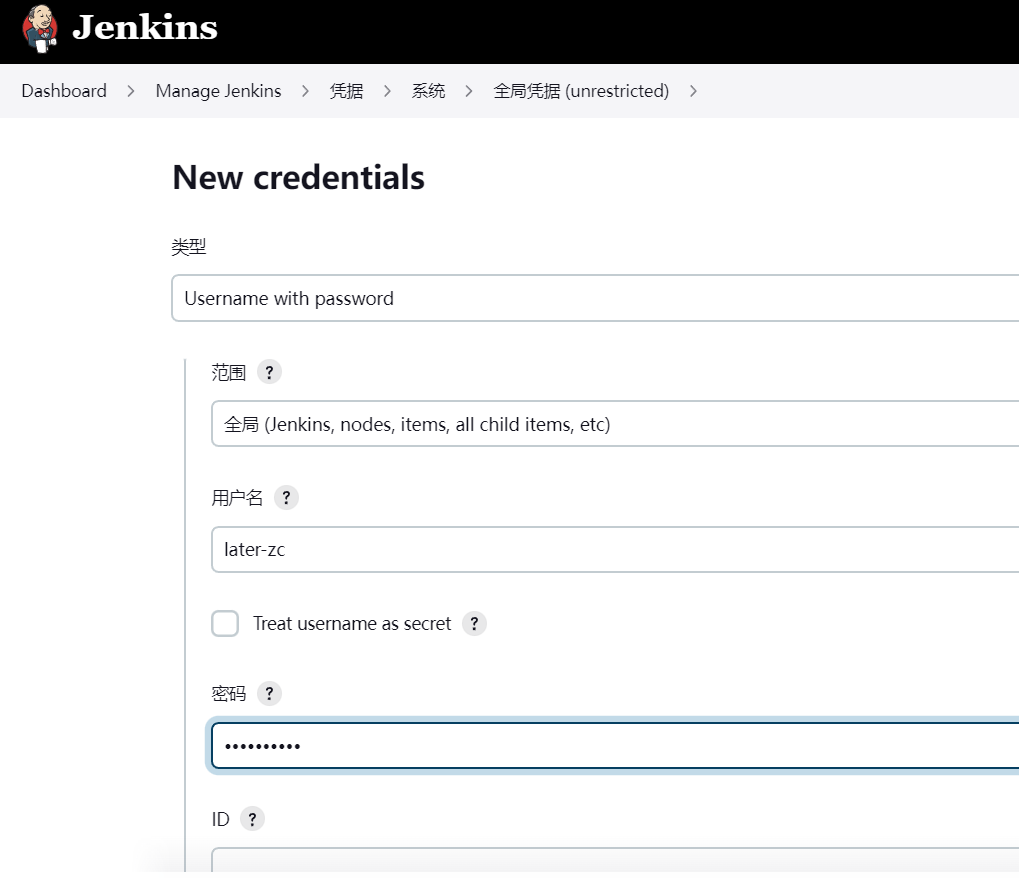Click the 用户名 label
This screenshot has width=1019, height=878.
(x=237, y=498)
